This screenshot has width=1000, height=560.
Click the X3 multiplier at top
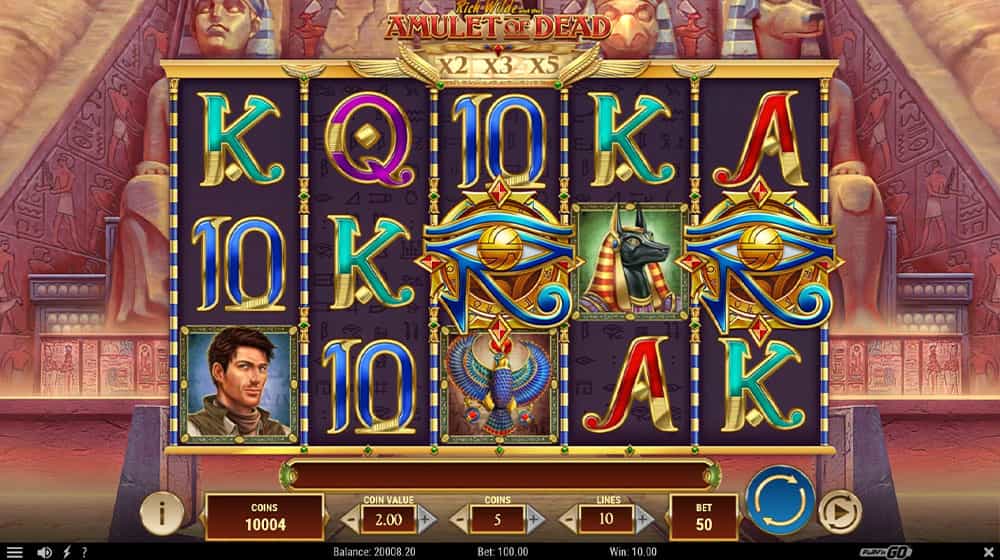[x=498, y=66]
